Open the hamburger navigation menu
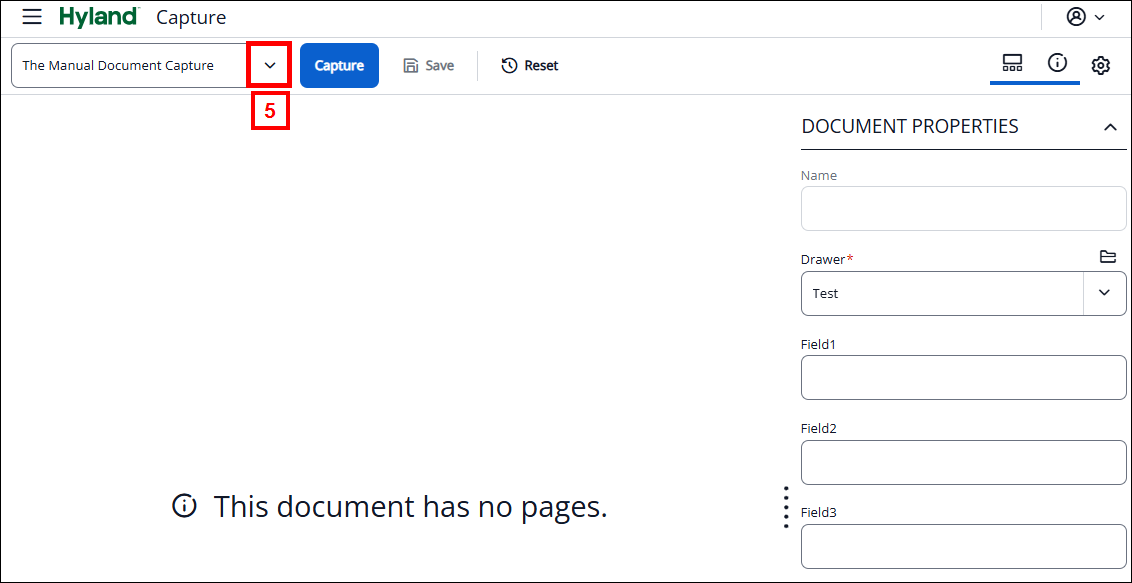The image size is (1132, 583). (x=32, y=17)
